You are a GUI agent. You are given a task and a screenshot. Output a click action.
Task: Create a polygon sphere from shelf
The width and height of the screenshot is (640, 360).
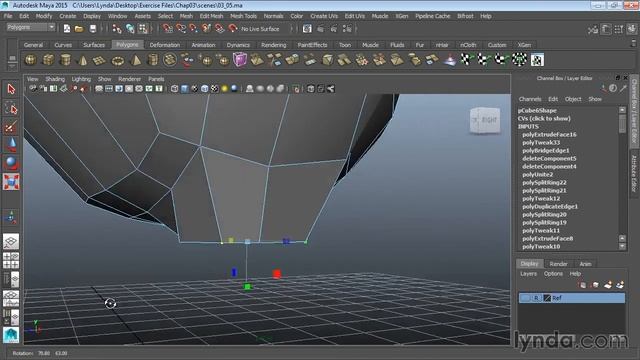click(31, 60)
